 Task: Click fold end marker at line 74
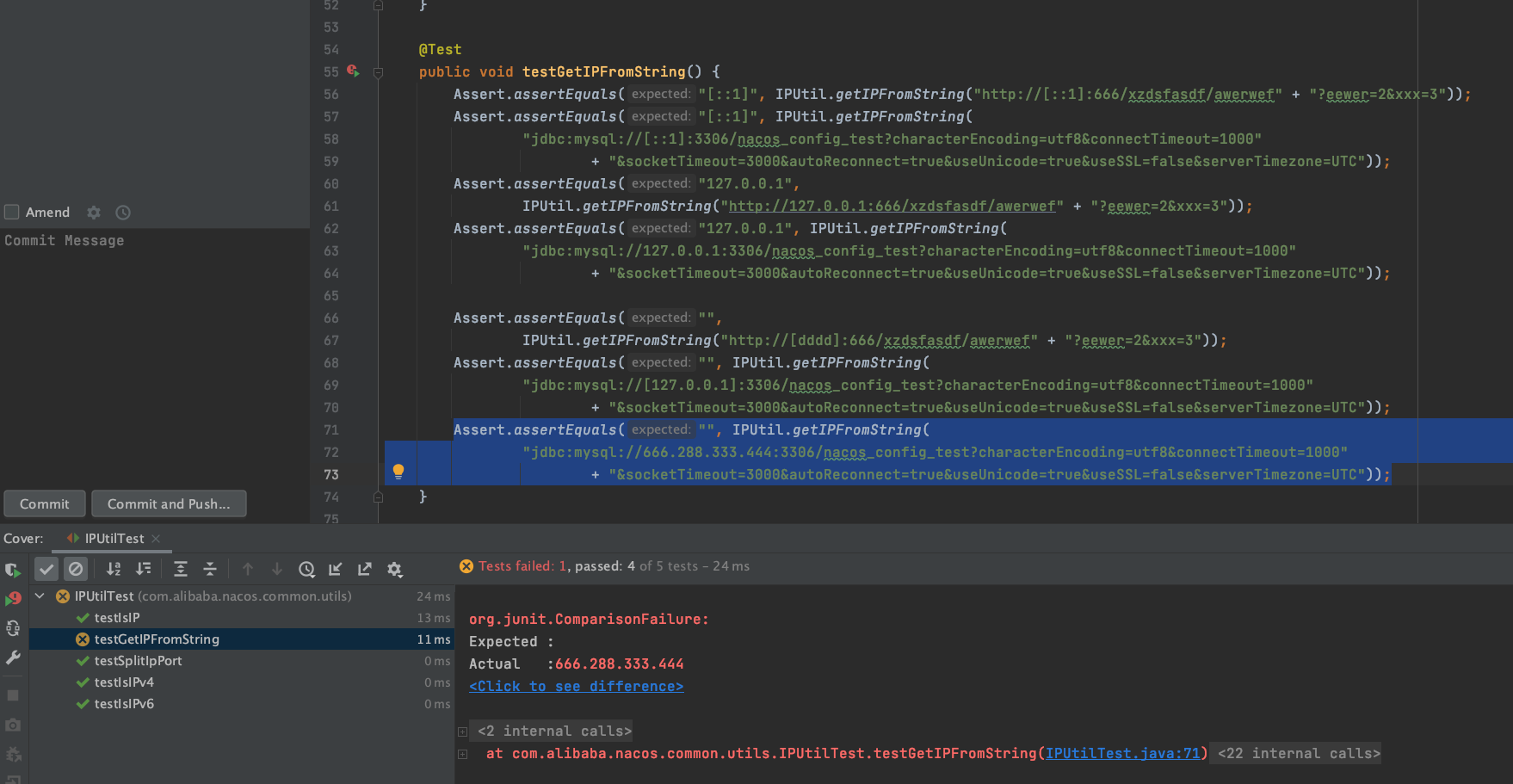[378, 497]
